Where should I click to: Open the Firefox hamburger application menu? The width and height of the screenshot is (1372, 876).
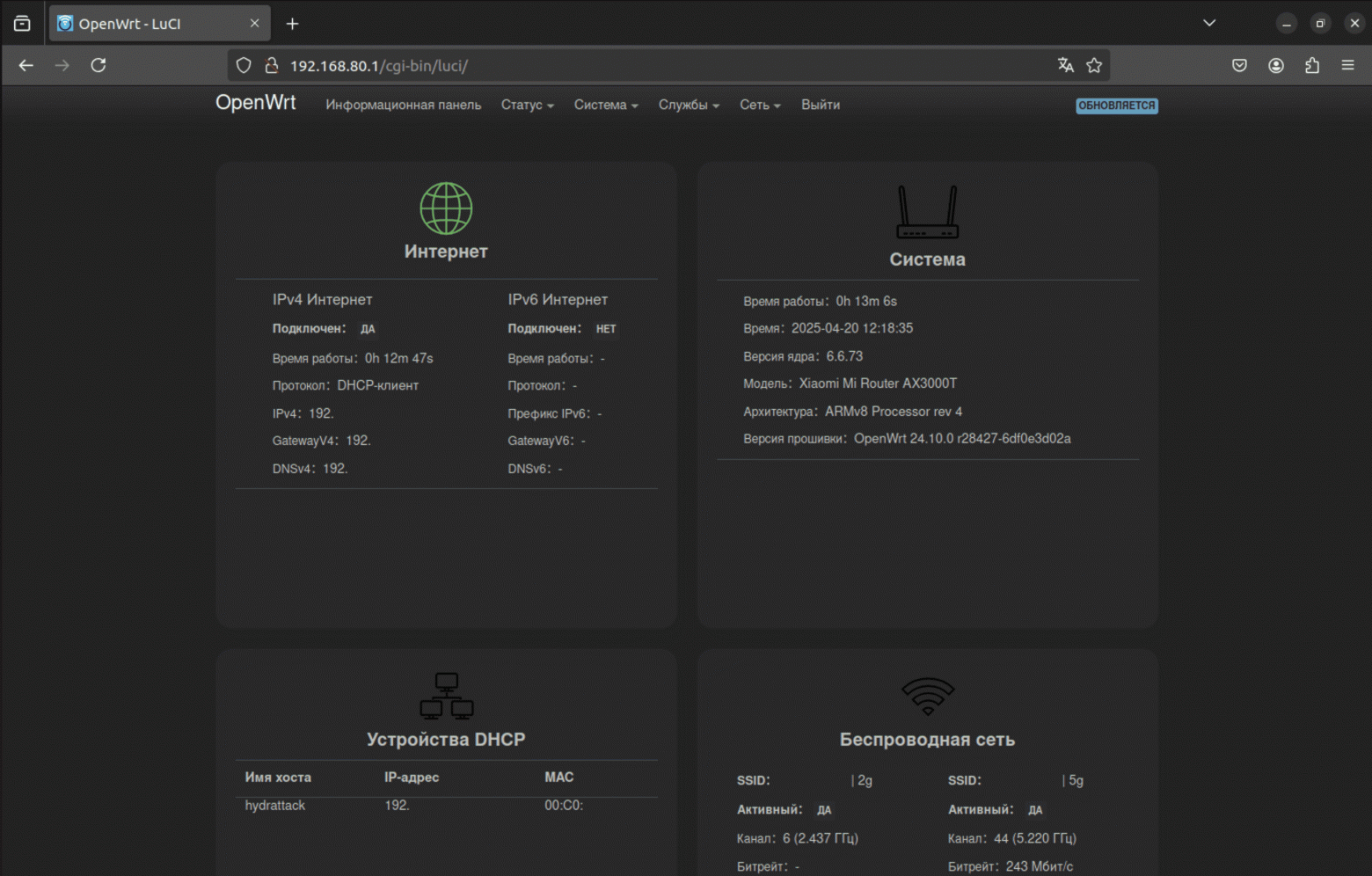(x=1347, y=65)
